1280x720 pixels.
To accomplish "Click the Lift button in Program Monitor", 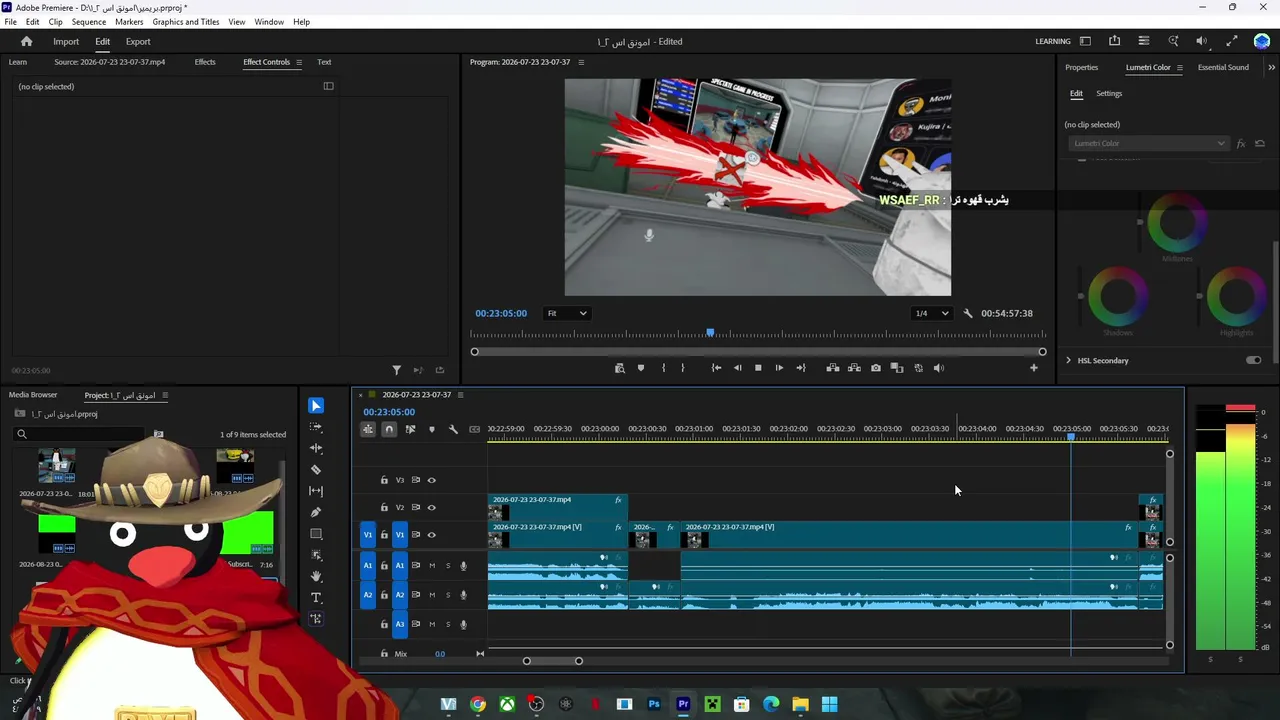I will (x=833, y=368).
